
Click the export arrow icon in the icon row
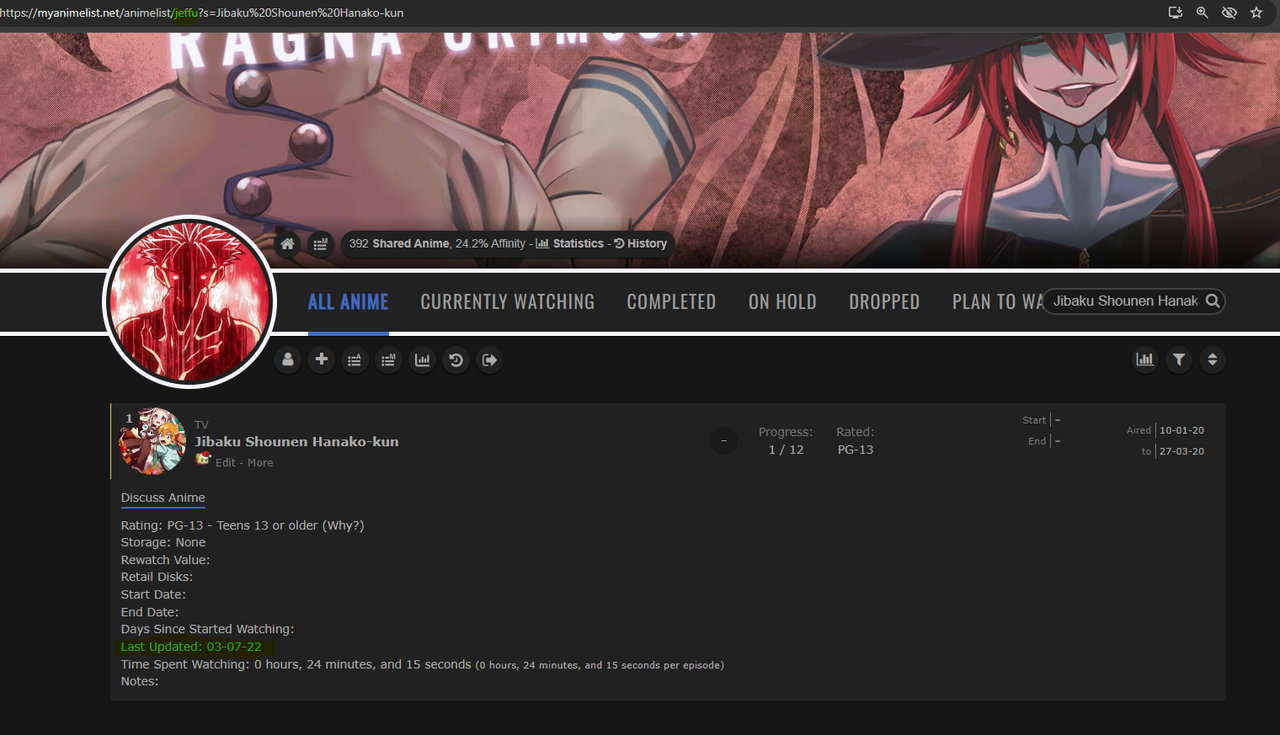tap(489, 360)
